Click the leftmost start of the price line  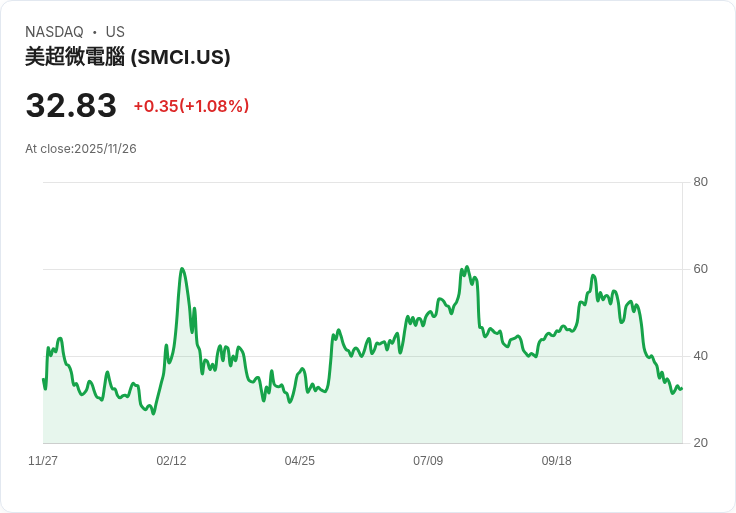coord(43,380)
